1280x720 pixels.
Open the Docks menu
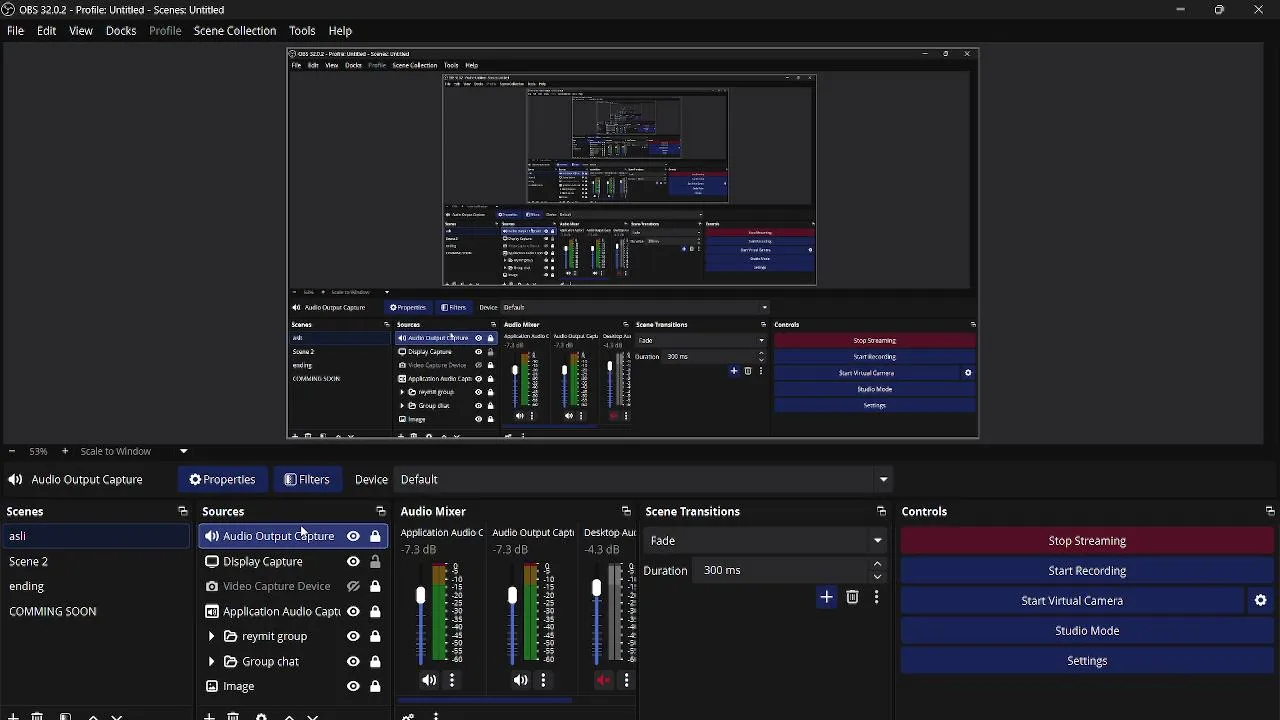click(121, 31)
